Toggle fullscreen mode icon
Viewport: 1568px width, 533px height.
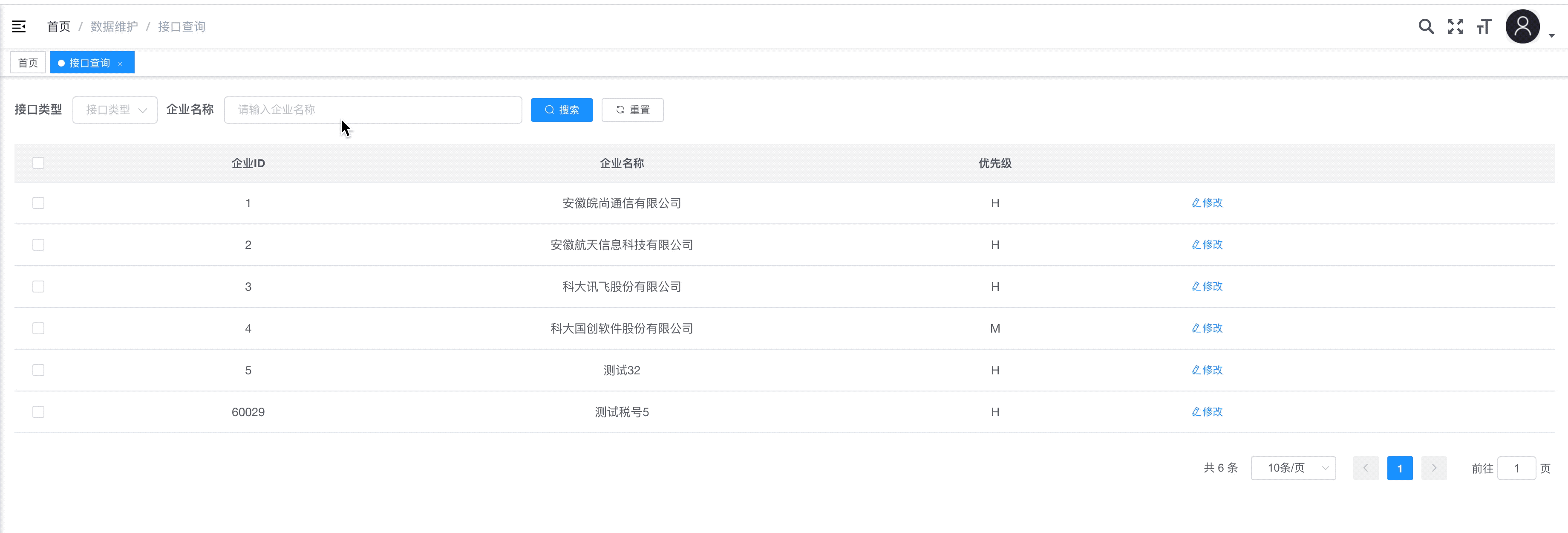tap(1456, 26)
